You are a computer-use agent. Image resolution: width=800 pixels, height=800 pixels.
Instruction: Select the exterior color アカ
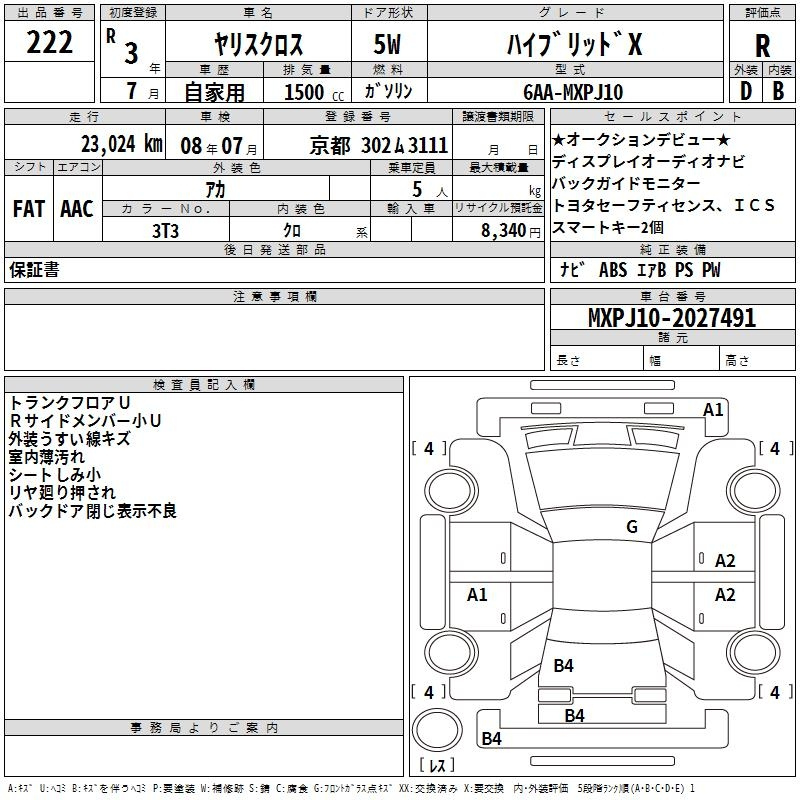click(215, 189)
